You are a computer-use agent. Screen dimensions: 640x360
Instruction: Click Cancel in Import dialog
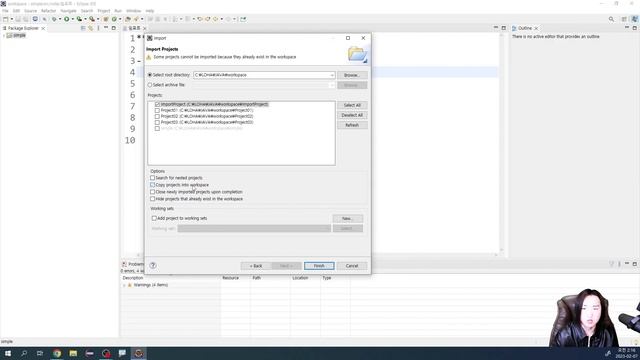tap(352, 266)
